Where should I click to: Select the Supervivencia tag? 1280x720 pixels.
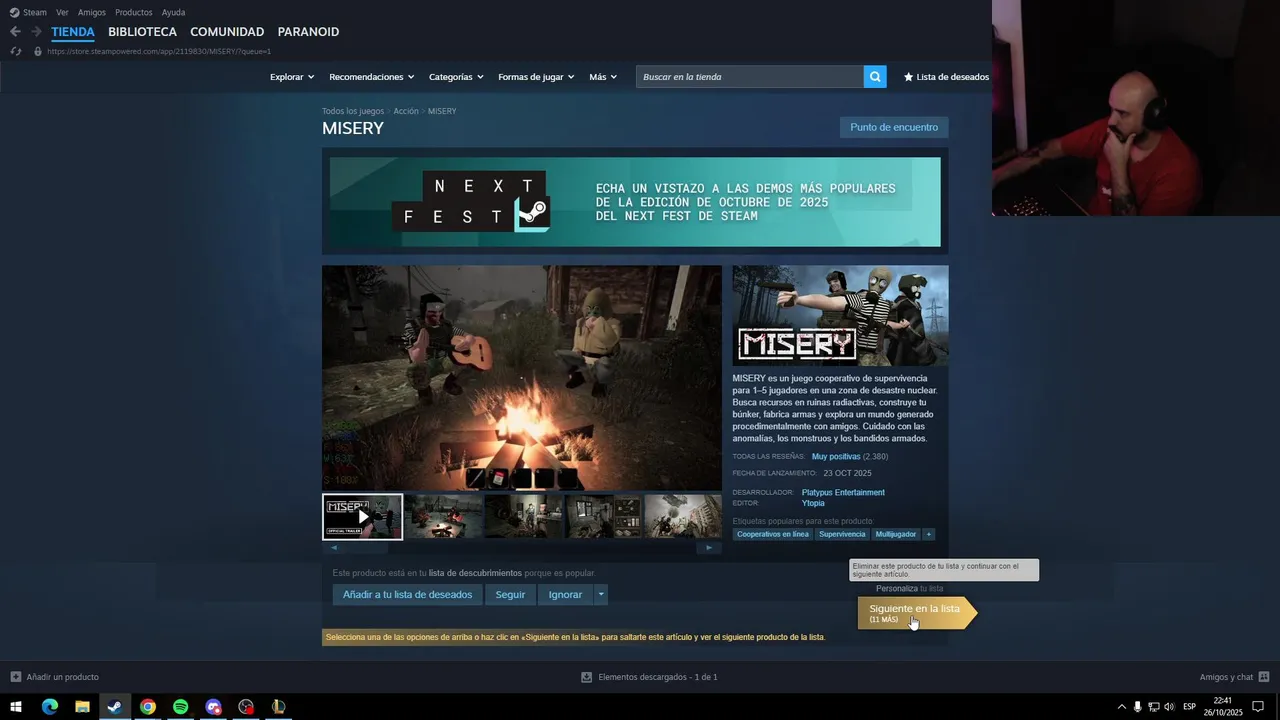pyautogui.click(x=842, y=534)
